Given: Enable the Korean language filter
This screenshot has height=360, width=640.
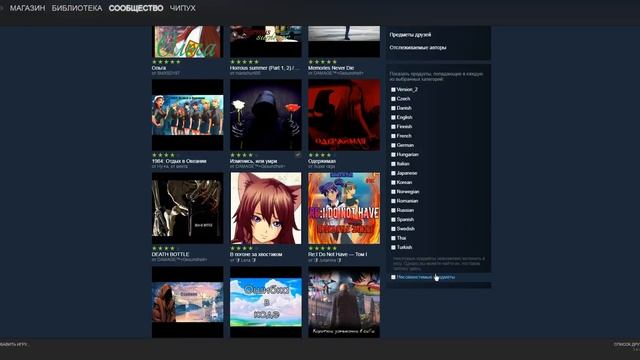Looking at the screenshot, I should pos(393,182).
